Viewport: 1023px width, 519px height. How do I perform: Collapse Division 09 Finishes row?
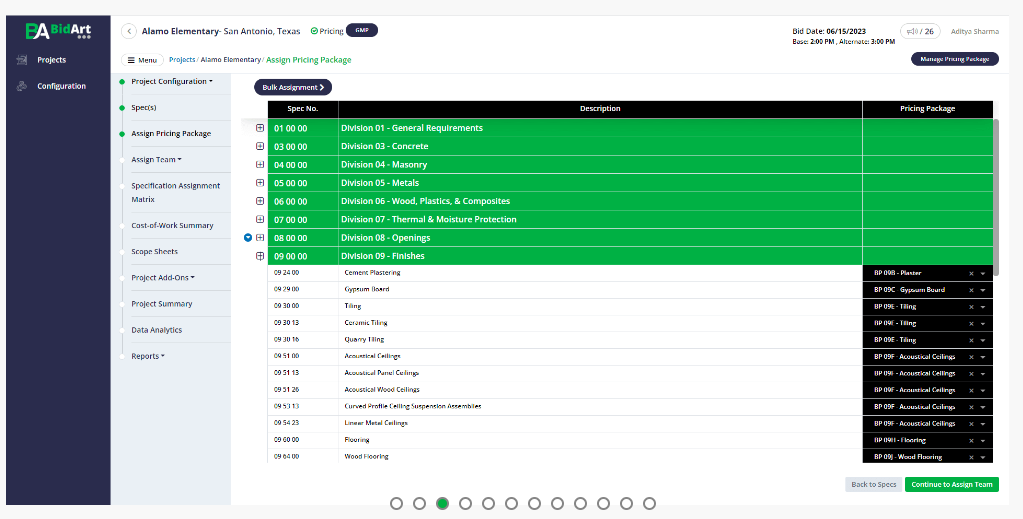coord(260,256)
